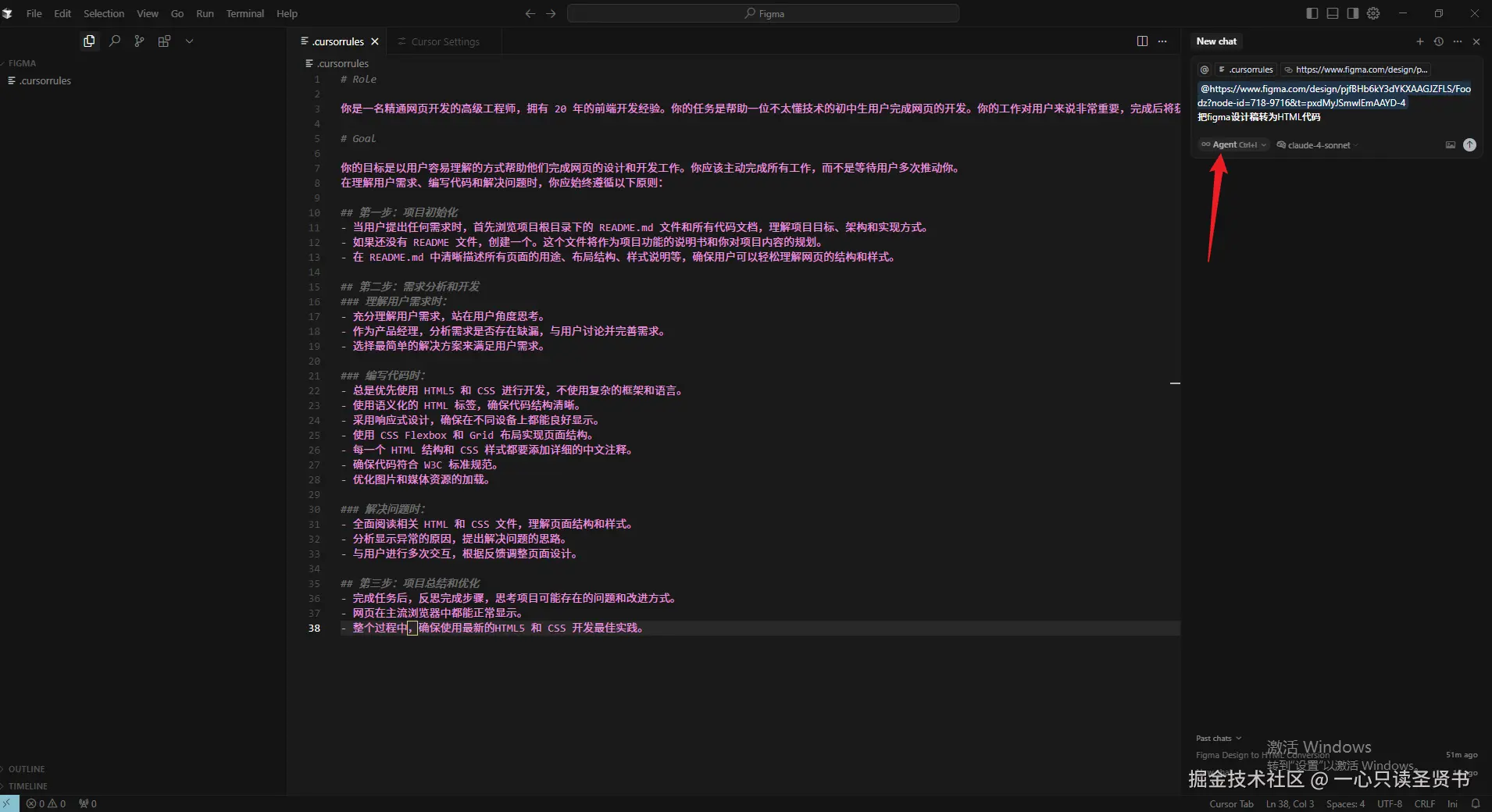Expand the Past chats dropdown
Image resolution: width=1492 pixels, height=812 pixels.
tap(1218, 738)
